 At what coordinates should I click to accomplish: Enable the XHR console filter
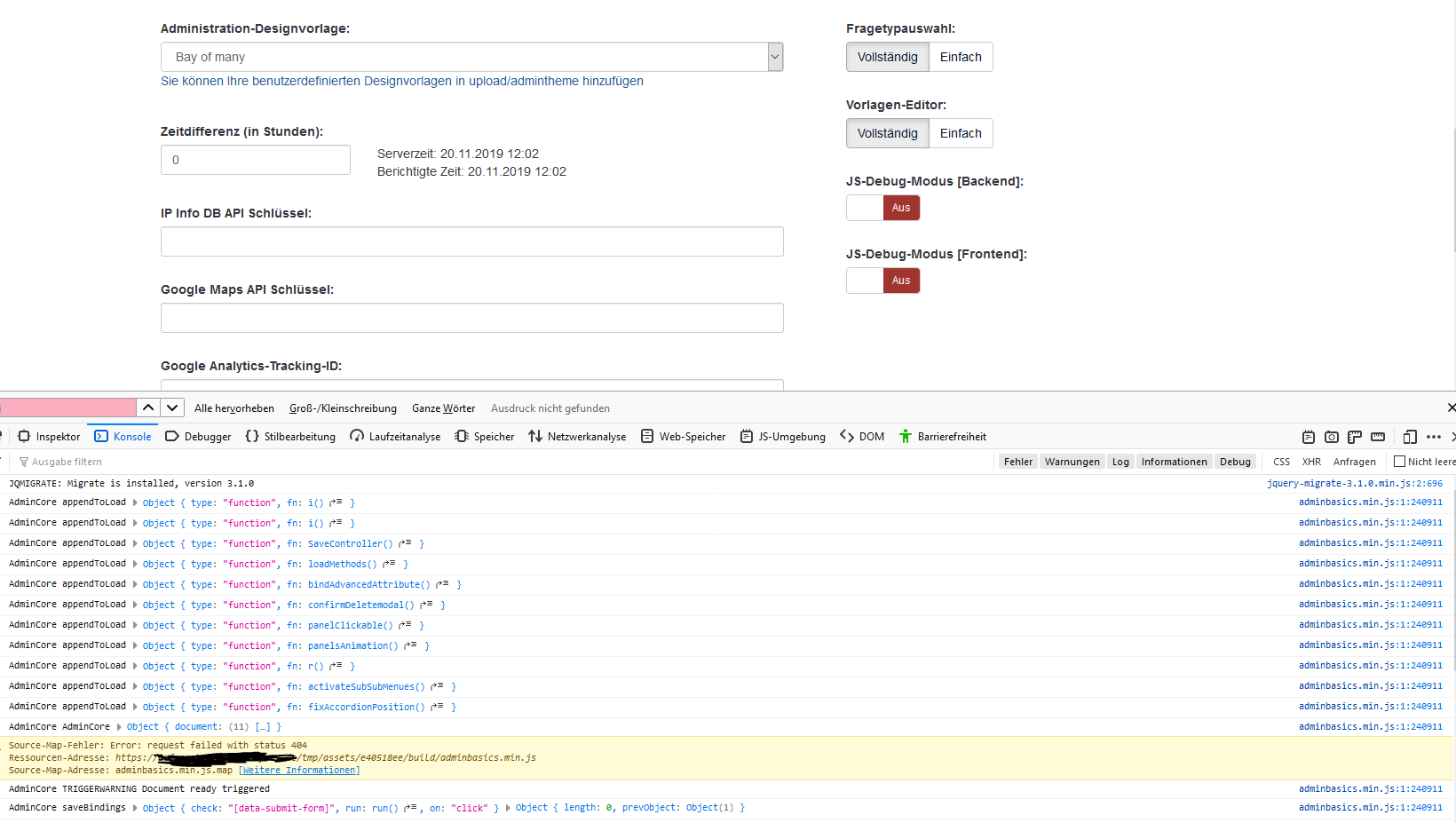[x=1311, y=462]
